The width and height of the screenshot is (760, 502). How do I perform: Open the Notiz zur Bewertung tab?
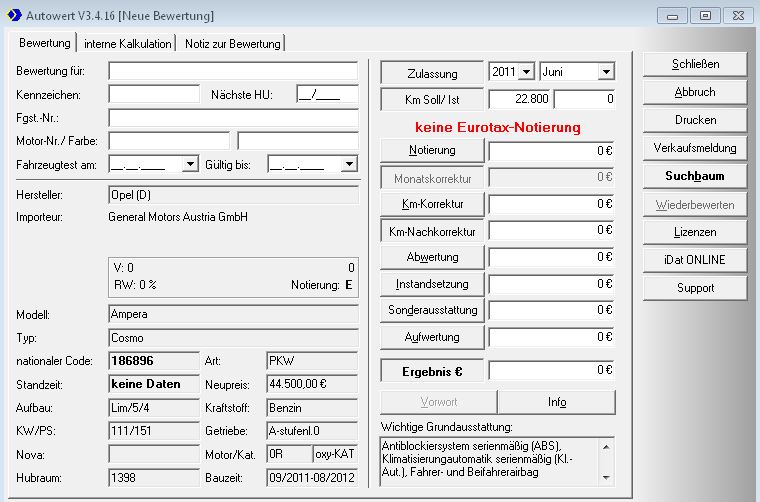pos(232,43)
